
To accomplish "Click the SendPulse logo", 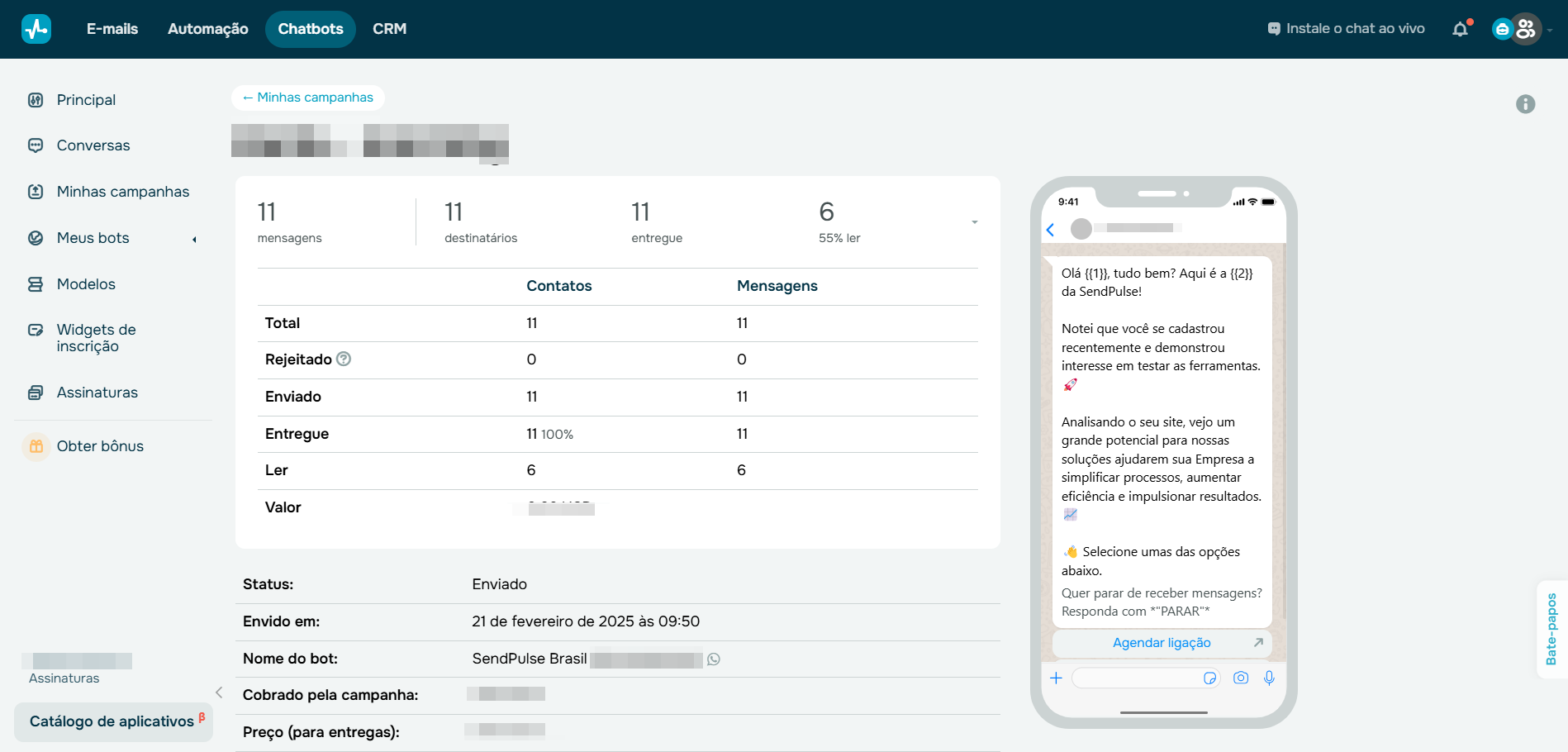I will [x=36, y=28].
